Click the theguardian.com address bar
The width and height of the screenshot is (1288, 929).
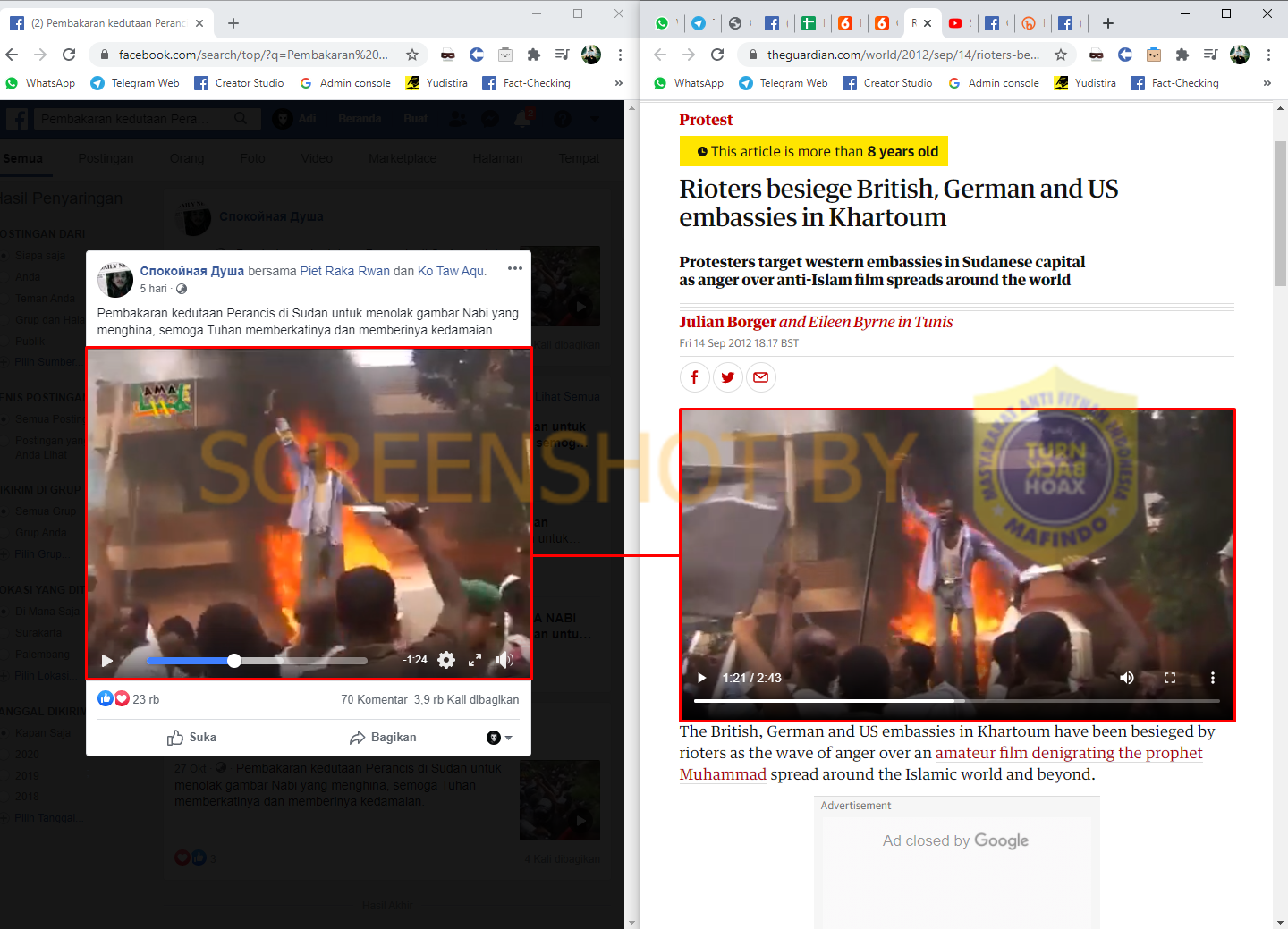click(903, 55)
